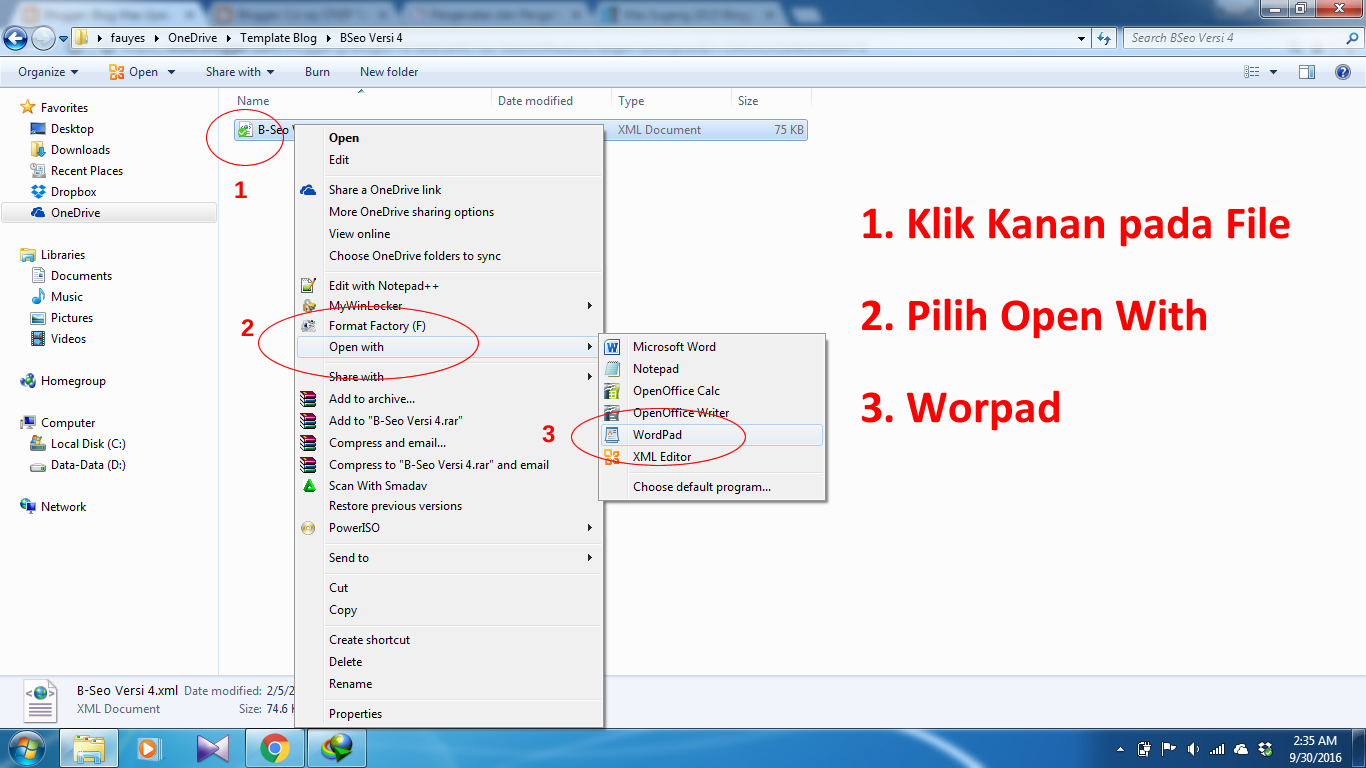Click the New folder button
1366x768 pixels.
click(389, 72)
